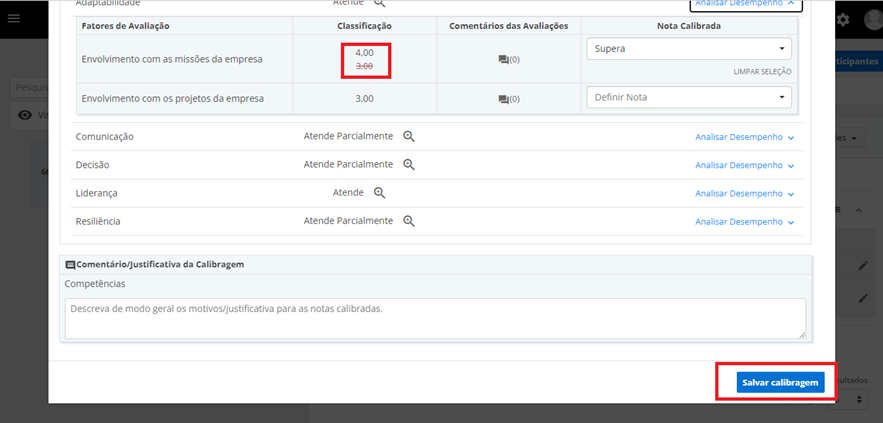The height and width of the screenshot is (423, 883).
Task: Click the magnifier icon in Resiliência row
Action: [x=409, y=221]
